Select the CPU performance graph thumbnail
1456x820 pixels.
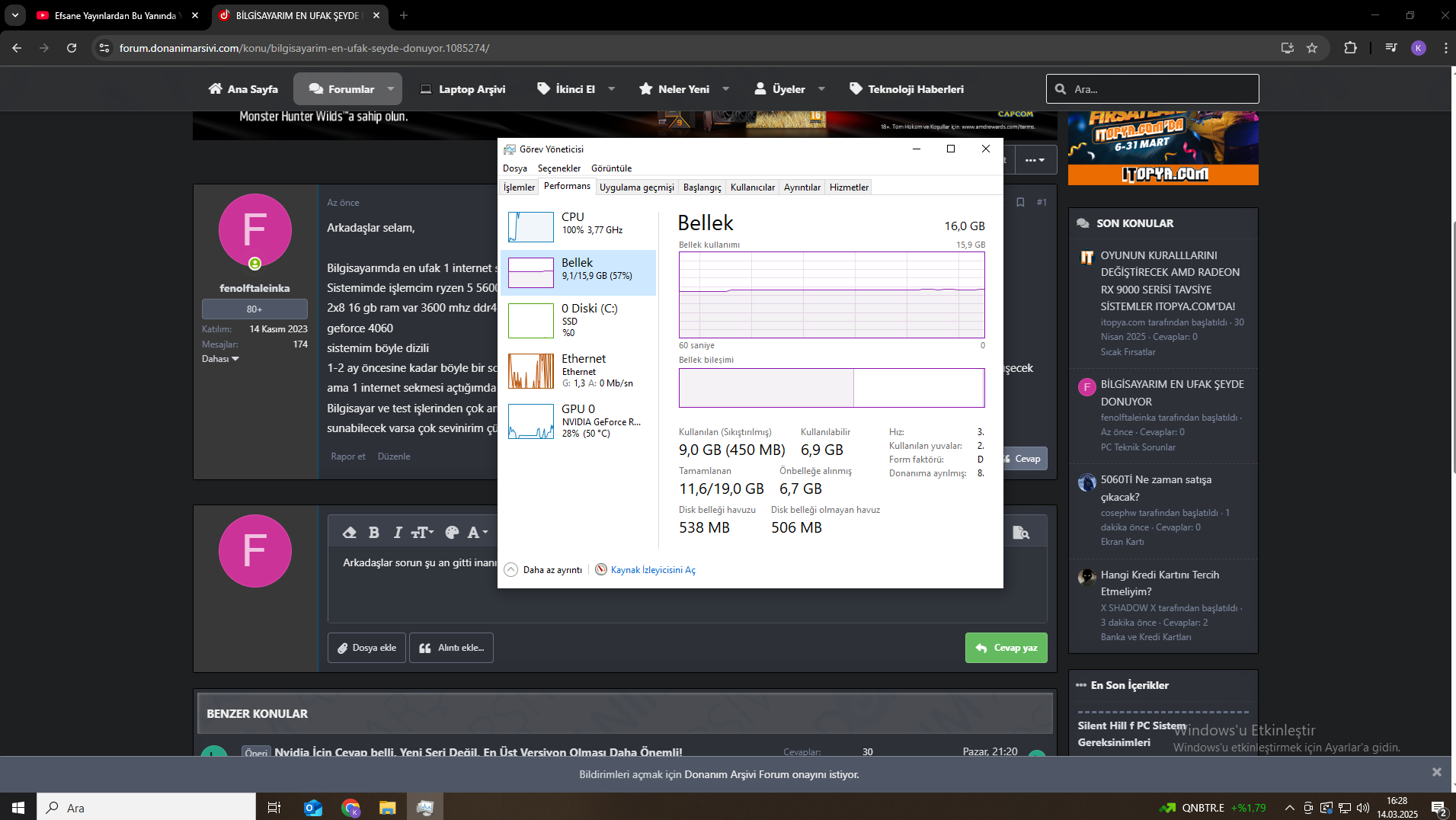531,227
